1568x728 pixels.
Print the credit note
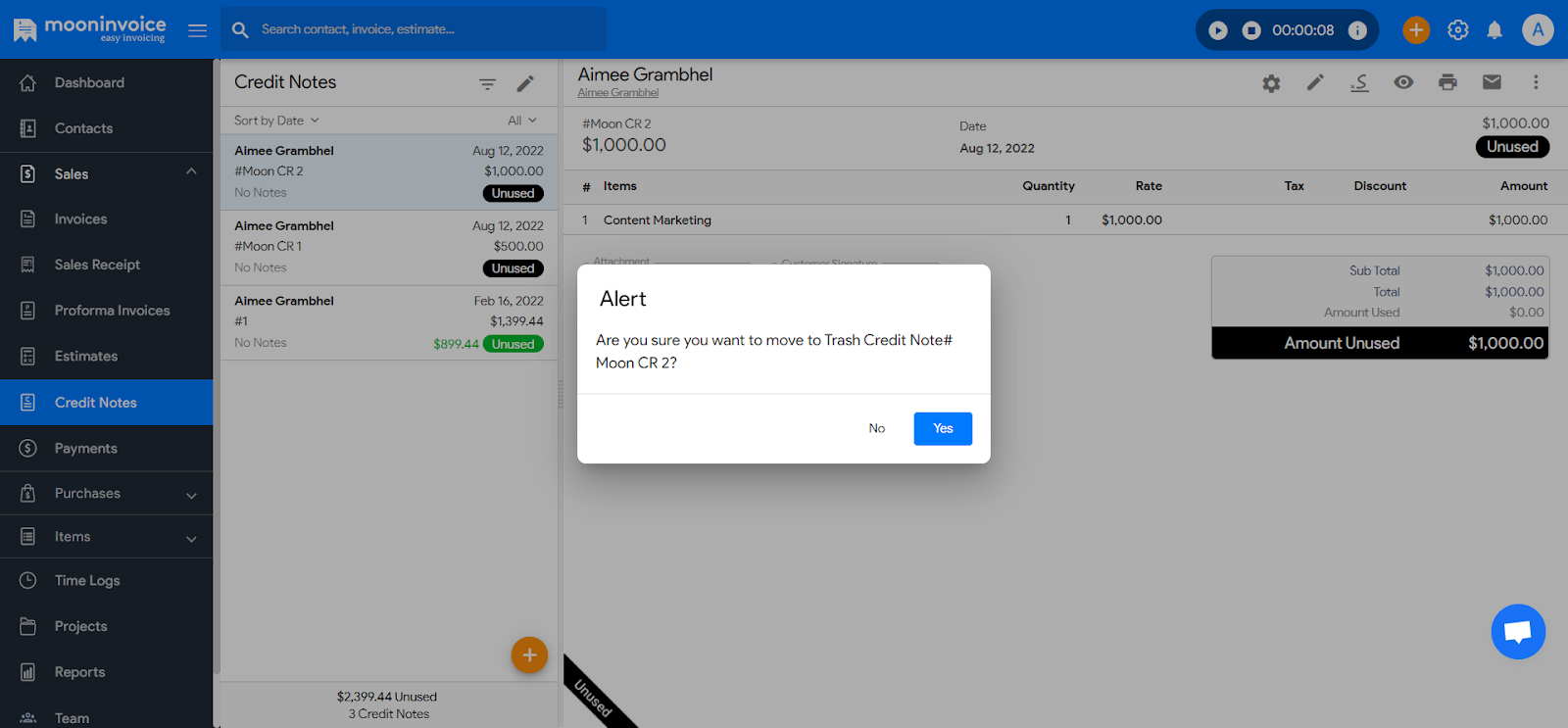click(1447, 82)
